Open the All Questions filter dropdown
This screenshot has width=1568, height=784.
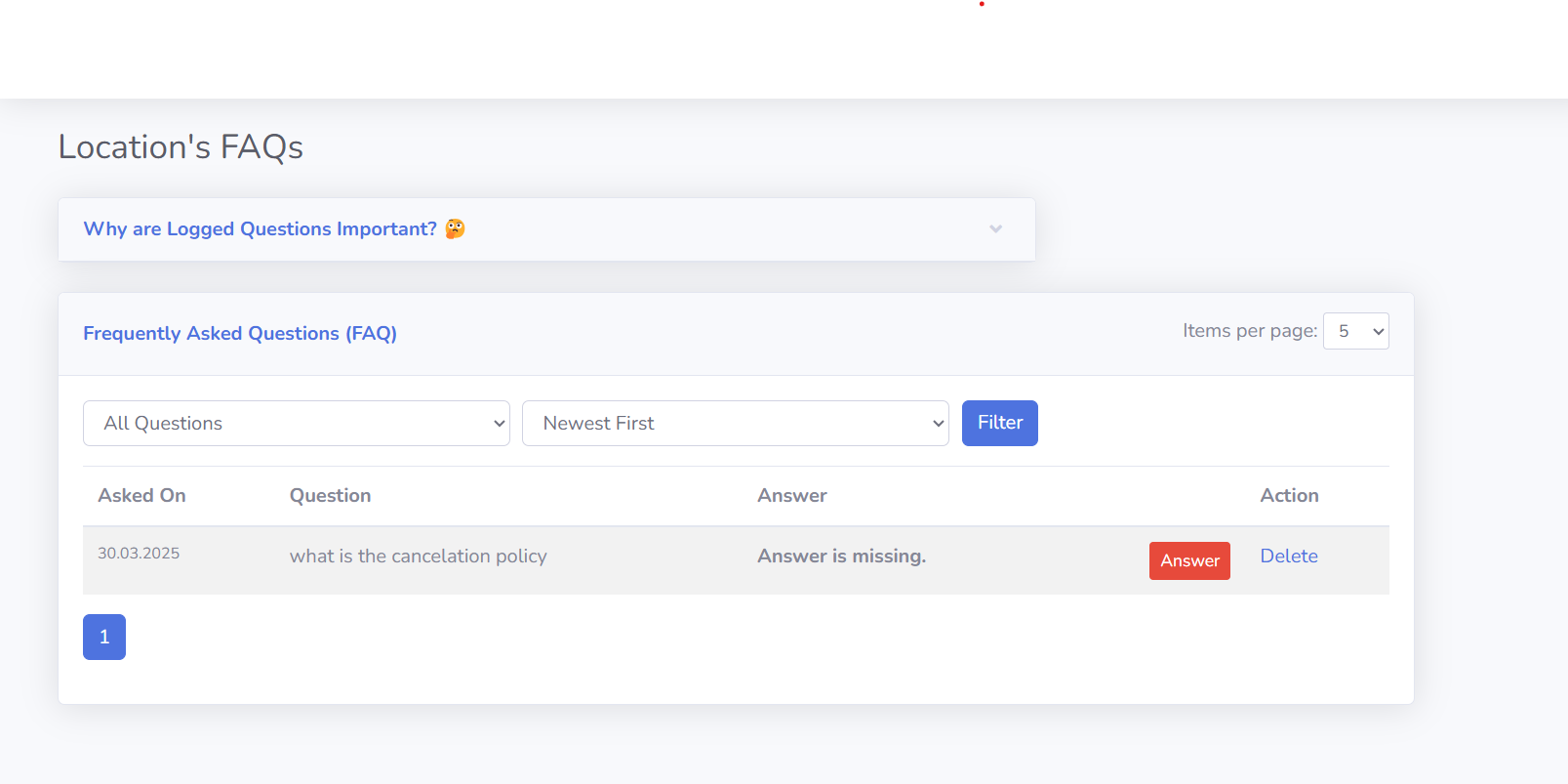pos(297,423)
